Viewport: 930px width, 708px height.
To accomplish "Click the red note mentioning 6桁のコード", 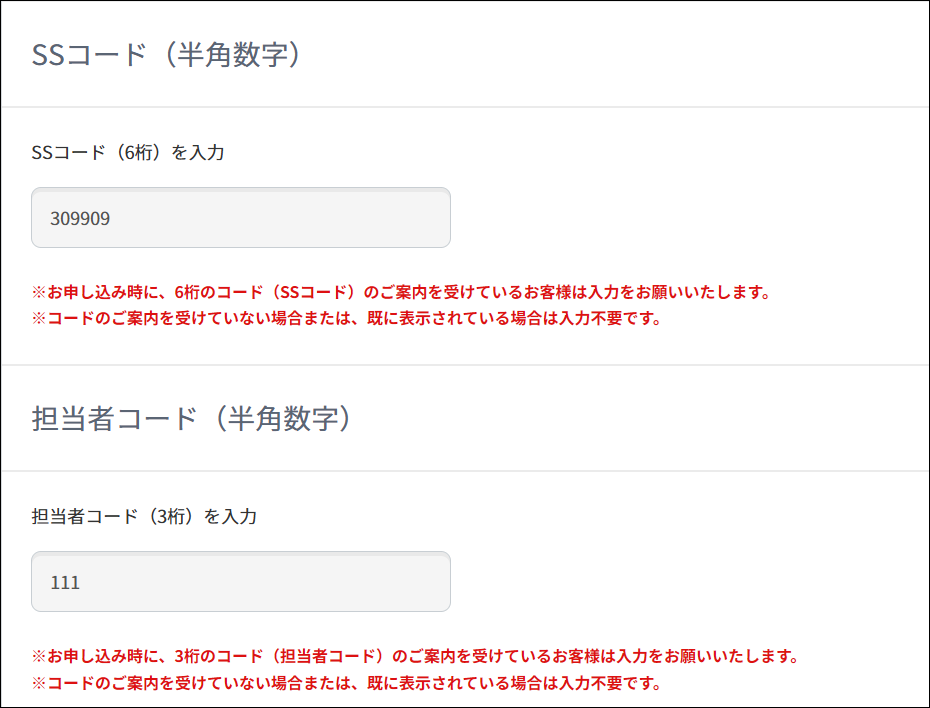I will [x=401, y=292].
